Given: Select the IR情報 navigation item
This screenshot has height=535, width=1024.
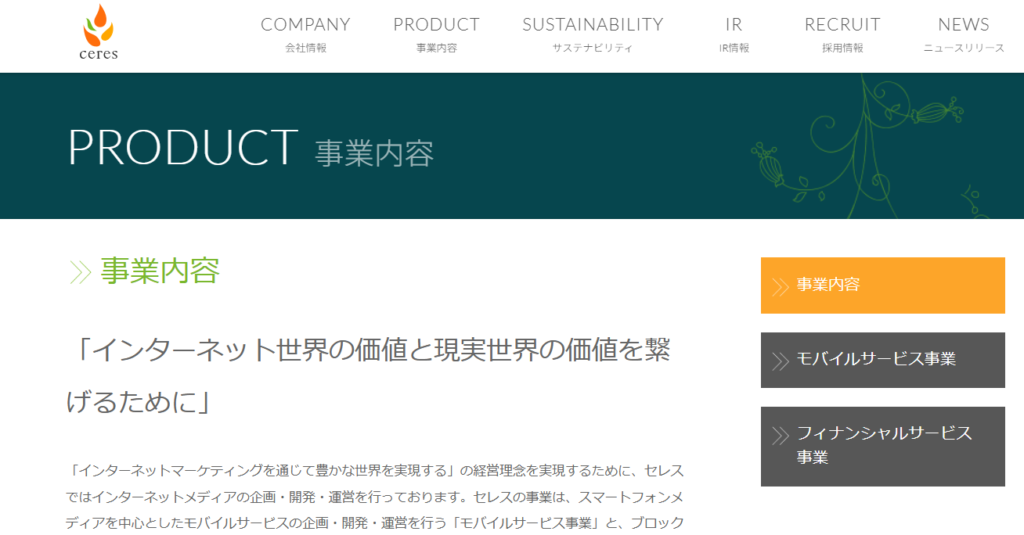Looking at the screenshot, I should pyautogui.click(x=733, y=34).
